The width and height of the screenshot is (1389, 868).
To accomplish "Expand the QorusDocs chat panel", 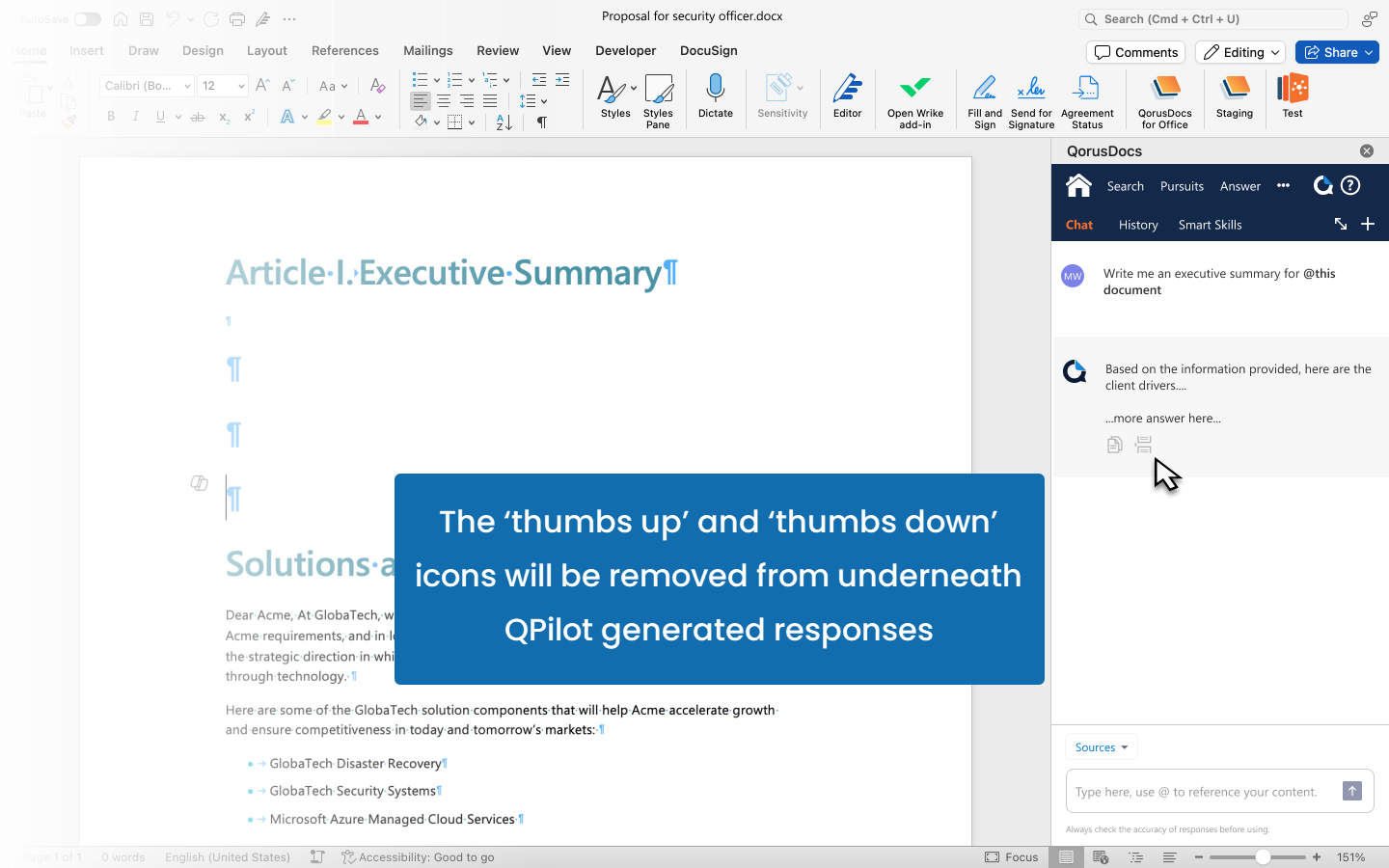I will click(1341, 224).
